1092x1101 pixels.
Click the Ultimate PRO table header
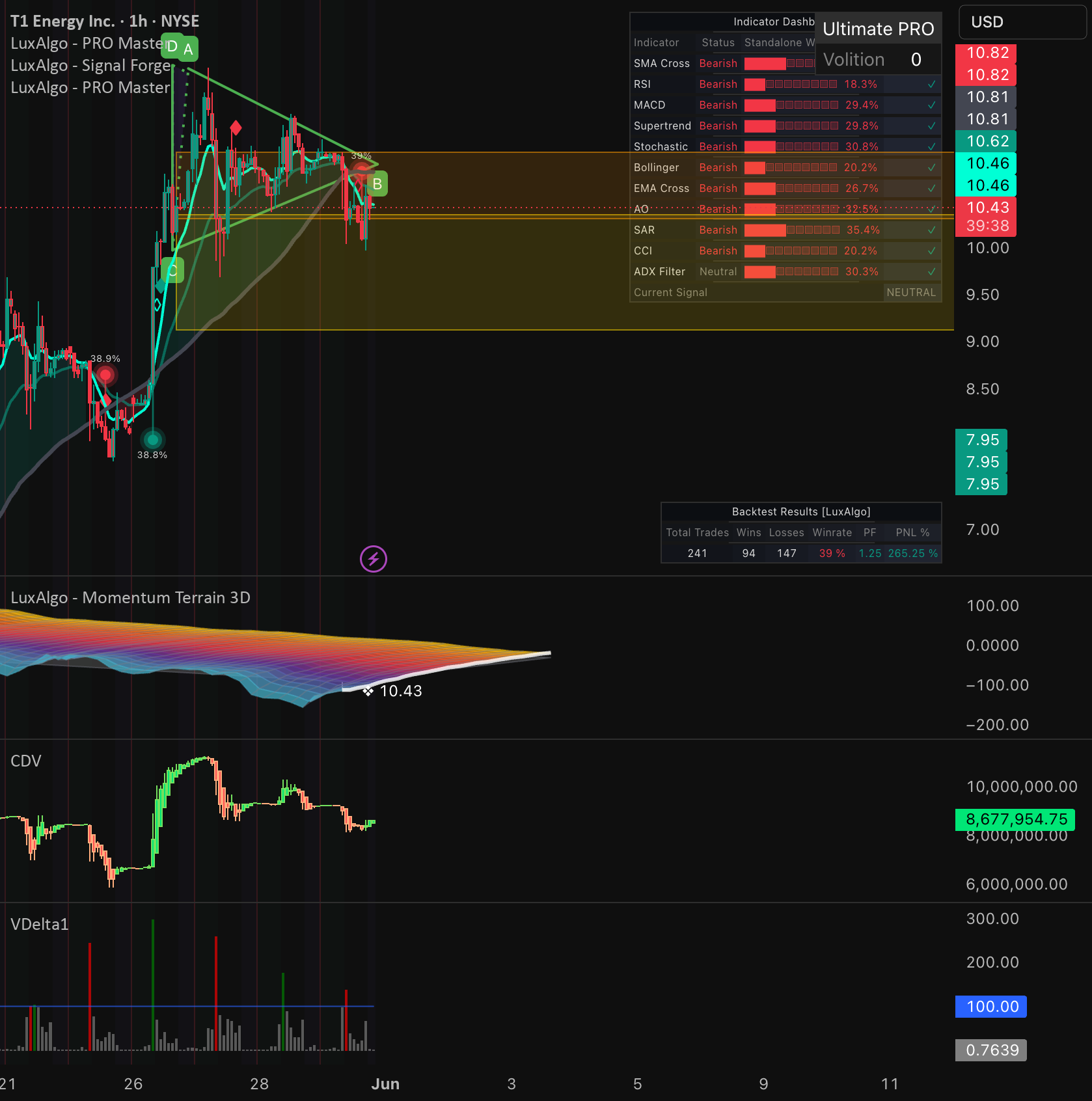coord(878,29)
